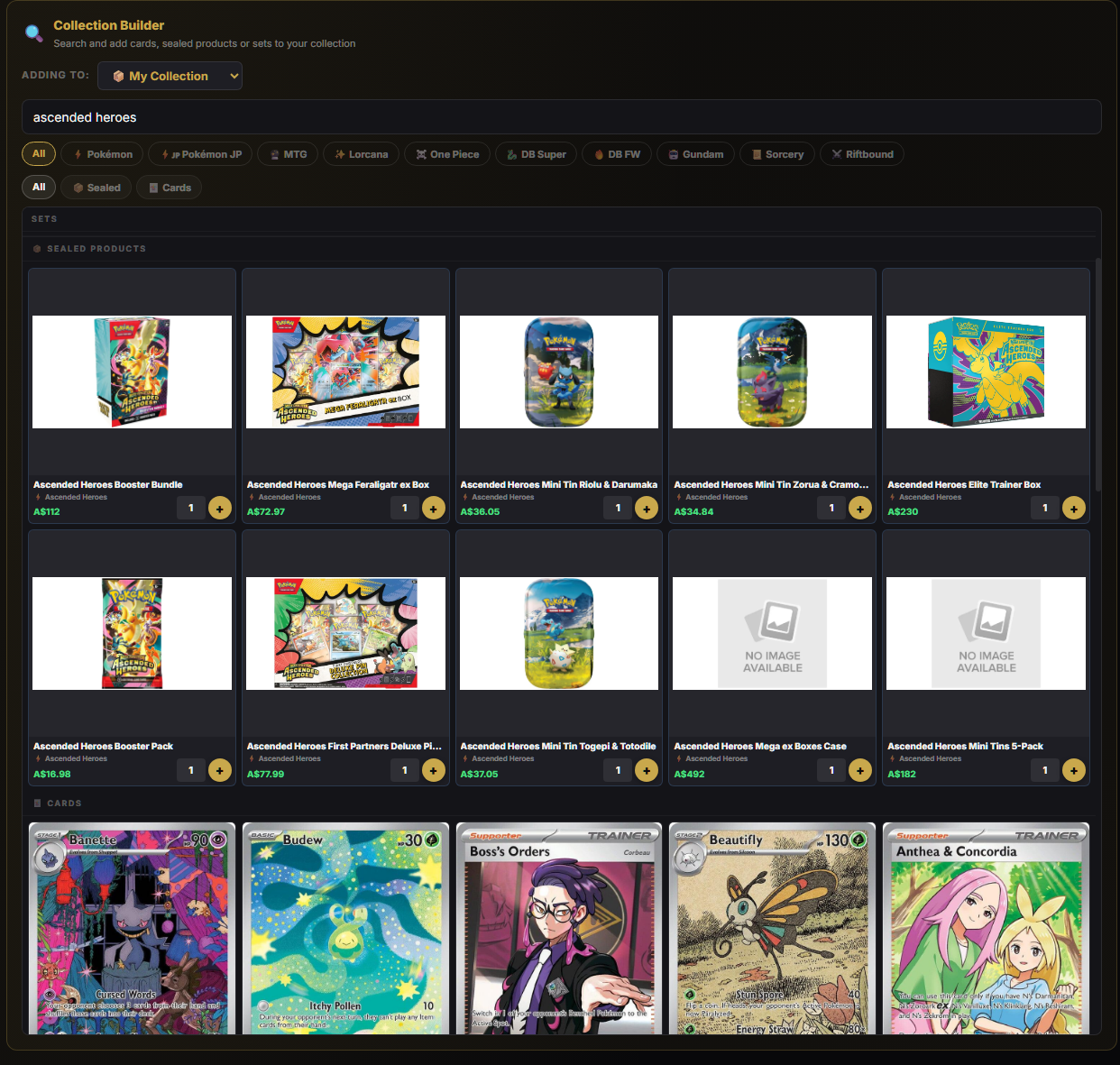1120x1065 pixels.
Task: Click Mega ex Boxes Case placeholder image
Action: (772, 633)
